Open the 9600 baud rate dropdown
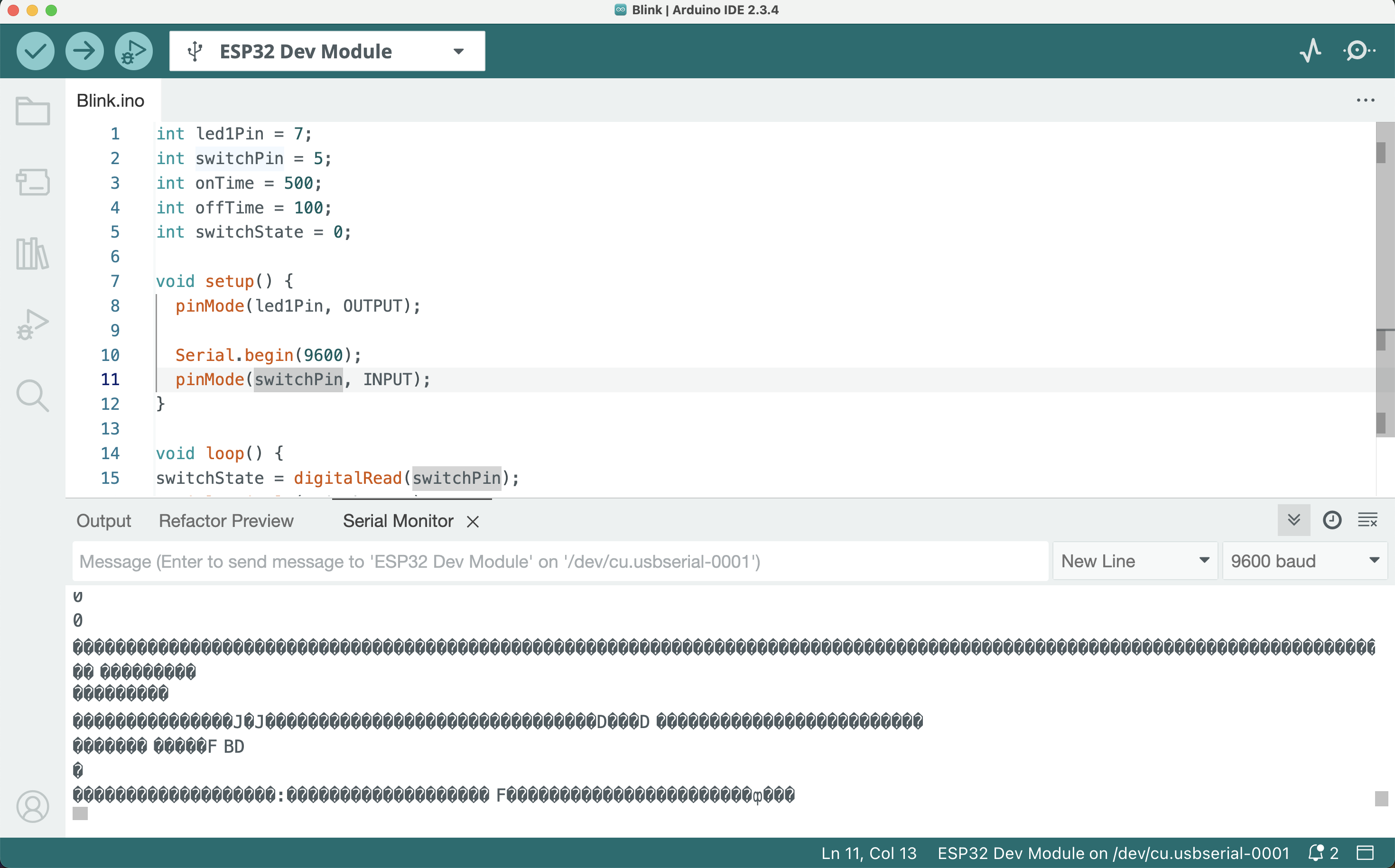This screenshot has width=1395, height=868. (x=1304, y=561)
